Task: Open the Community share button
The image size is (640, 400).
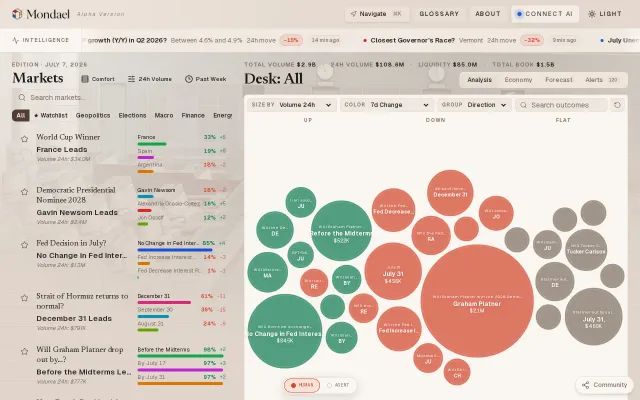Action: coord(604,385)
